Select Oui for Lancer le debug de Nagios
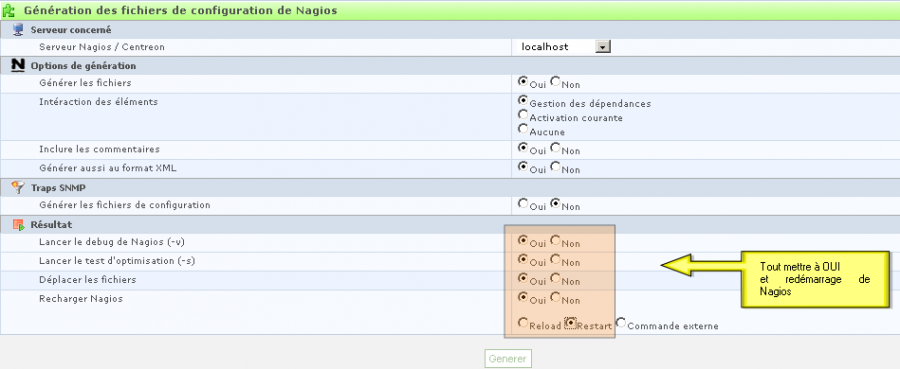Screen dimensions: 900x369 (522, 240)
